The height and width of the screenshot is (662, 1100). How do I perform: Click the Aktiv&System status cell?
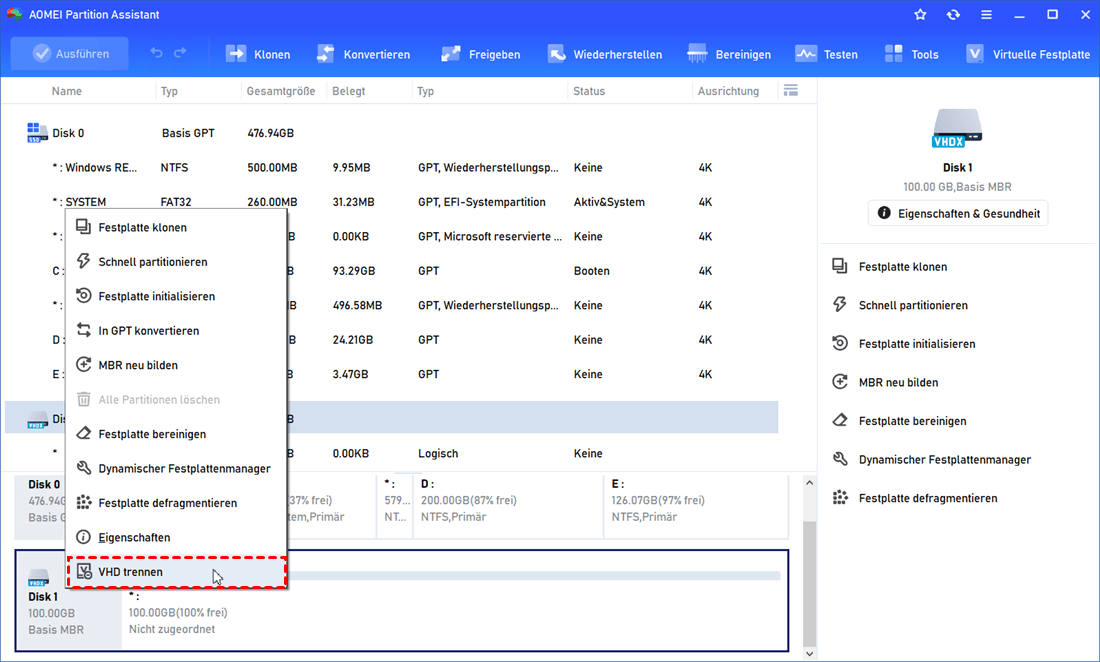(x=609, y=202)
